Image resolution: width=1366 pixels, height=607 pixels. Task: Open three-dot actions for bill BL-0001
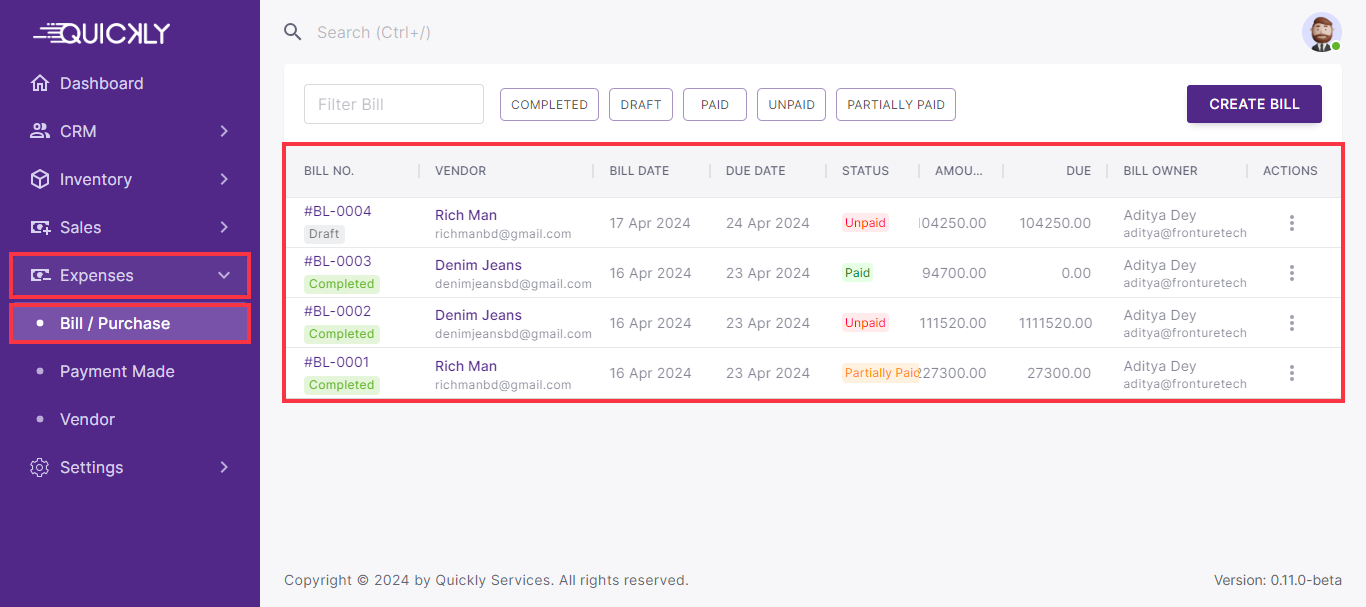point(1291,373)
